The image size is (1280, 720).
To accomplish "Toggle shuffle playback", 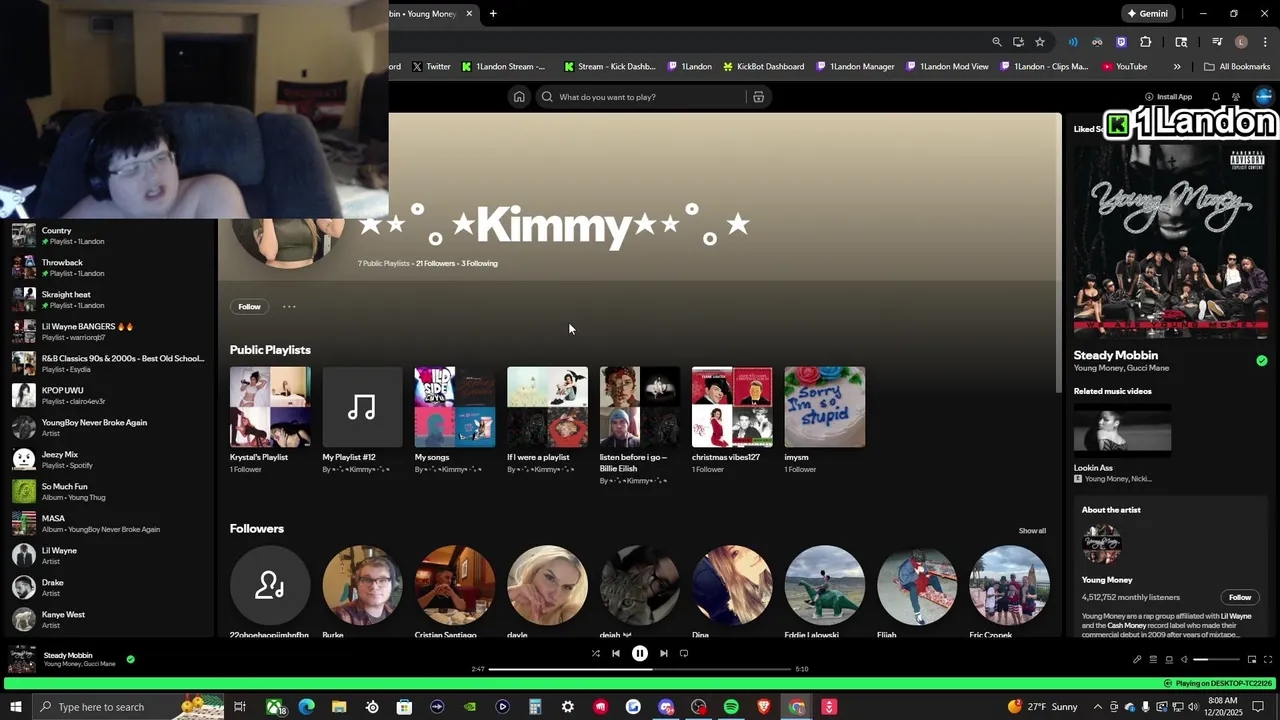I will [595, 653].
